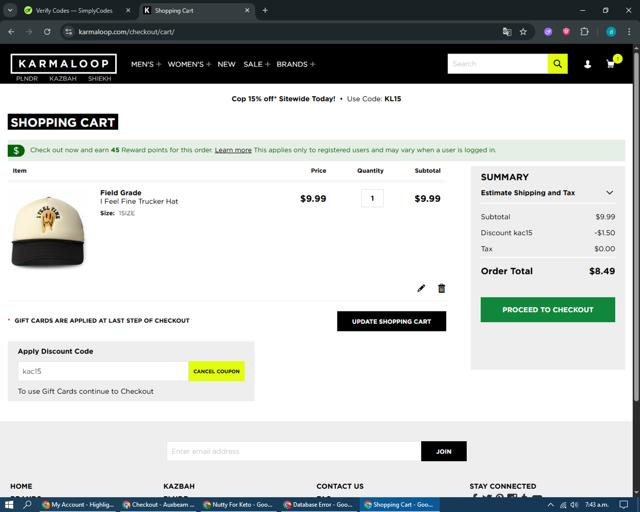Open the HOME footer link
The image size is (640, 512).
coord(21,486)
